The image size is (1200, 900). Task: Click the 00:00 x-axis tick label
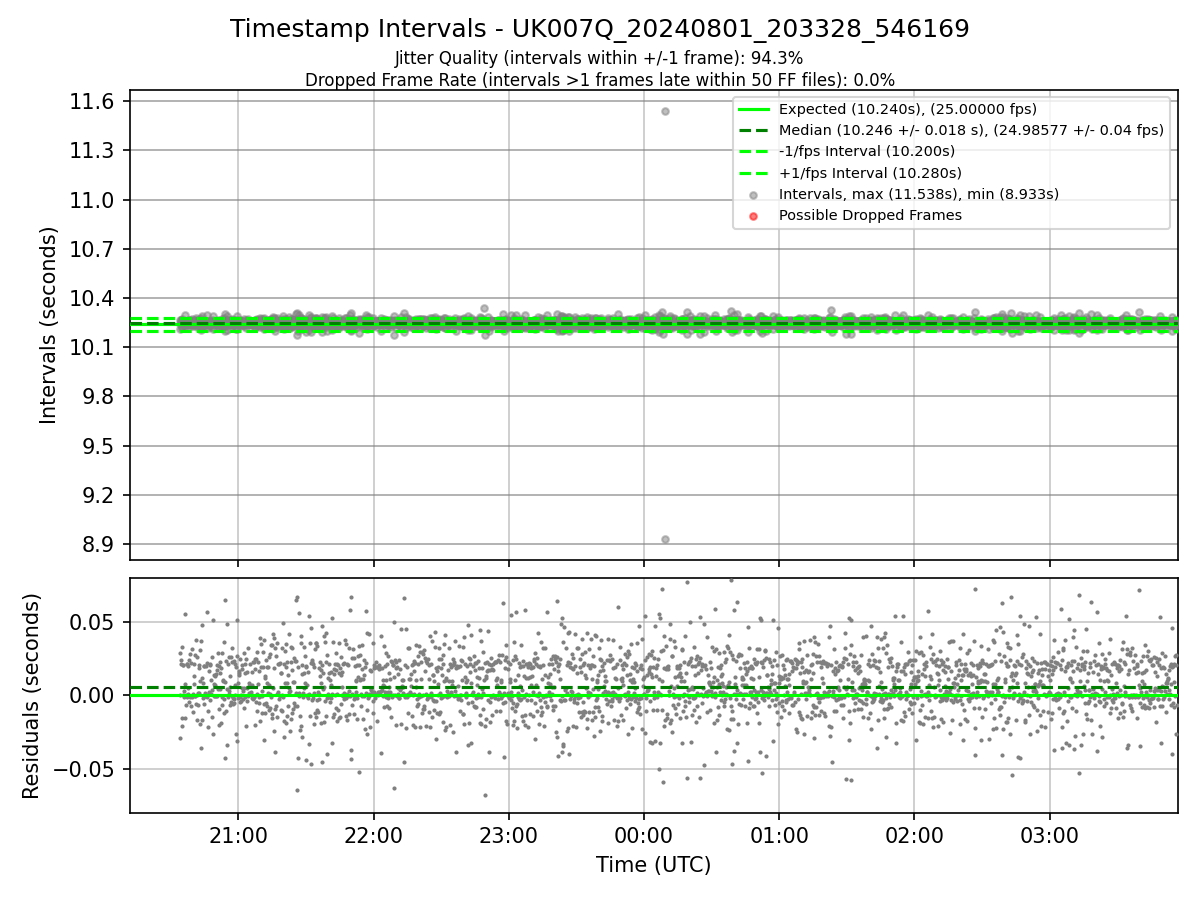tap(643, 834)
